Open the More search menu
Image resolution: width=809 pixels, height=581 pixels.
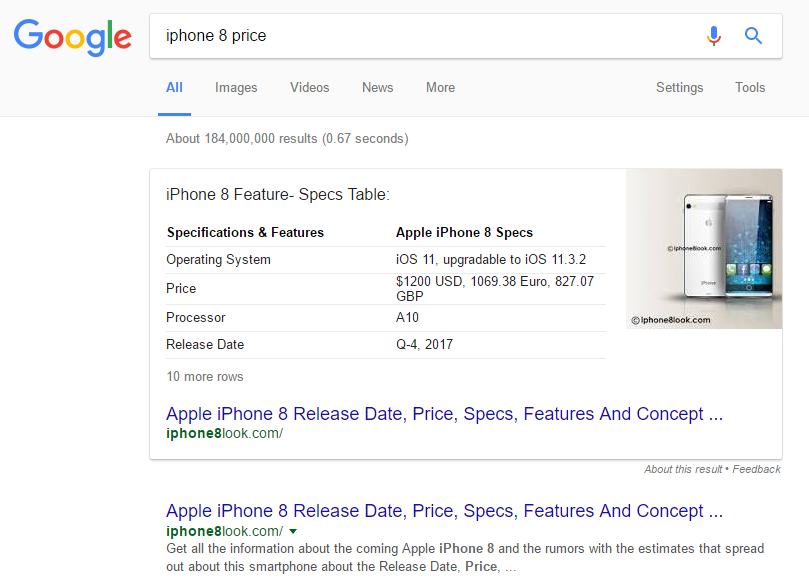(x=441, y=88)
